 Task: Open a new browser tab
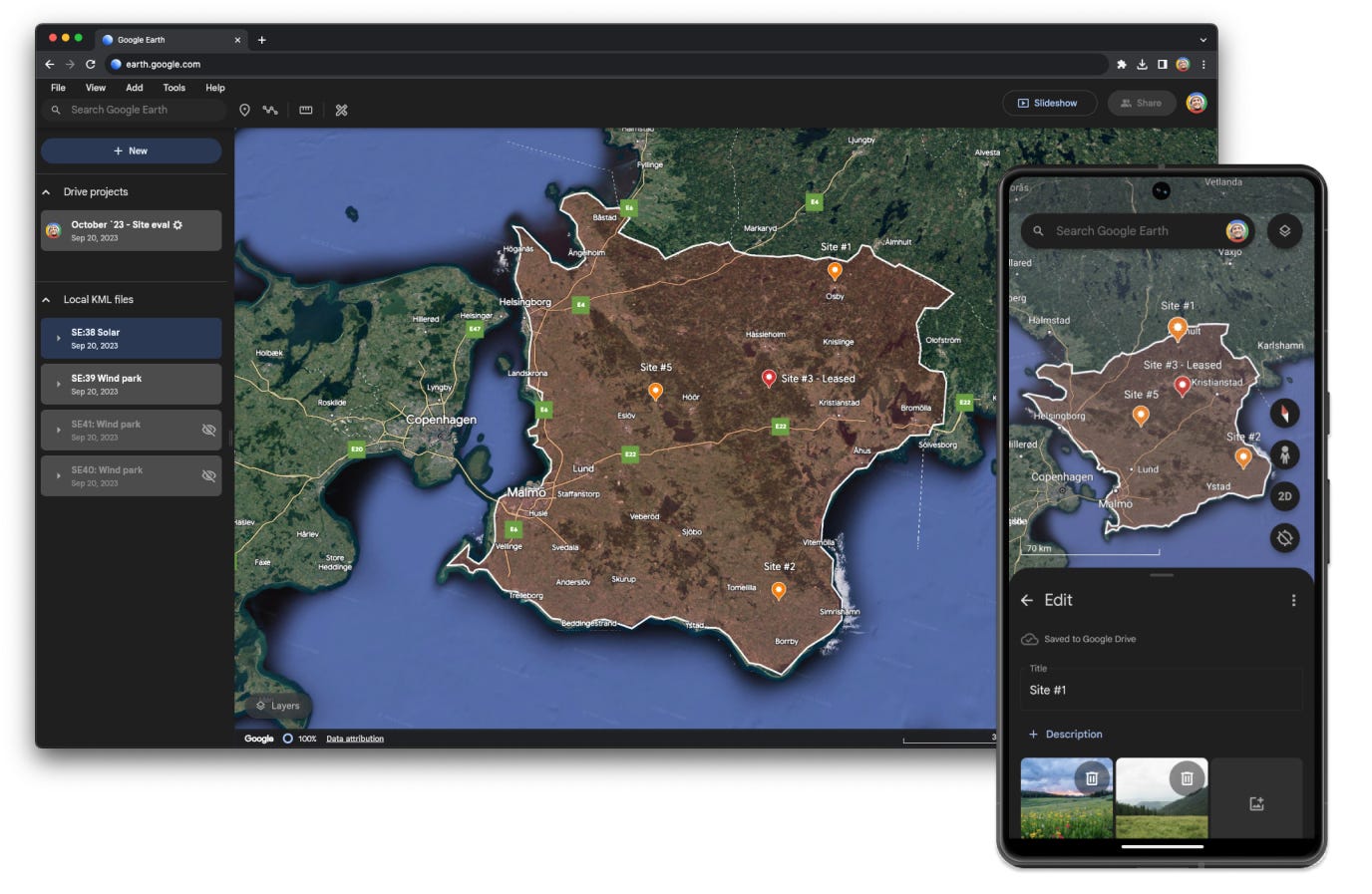pos(262,40)
